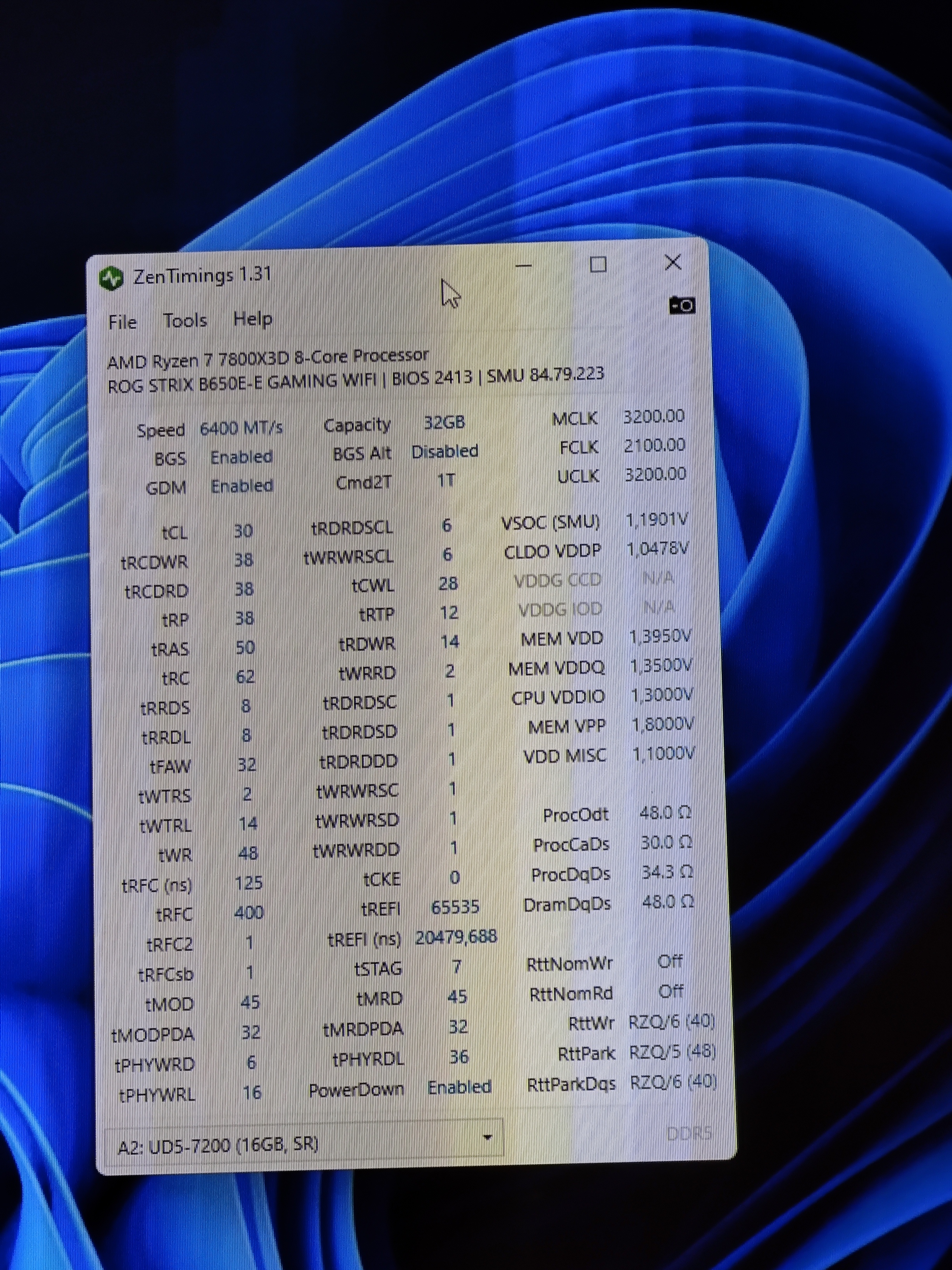Open the File menu

click(x=122, y=322)
